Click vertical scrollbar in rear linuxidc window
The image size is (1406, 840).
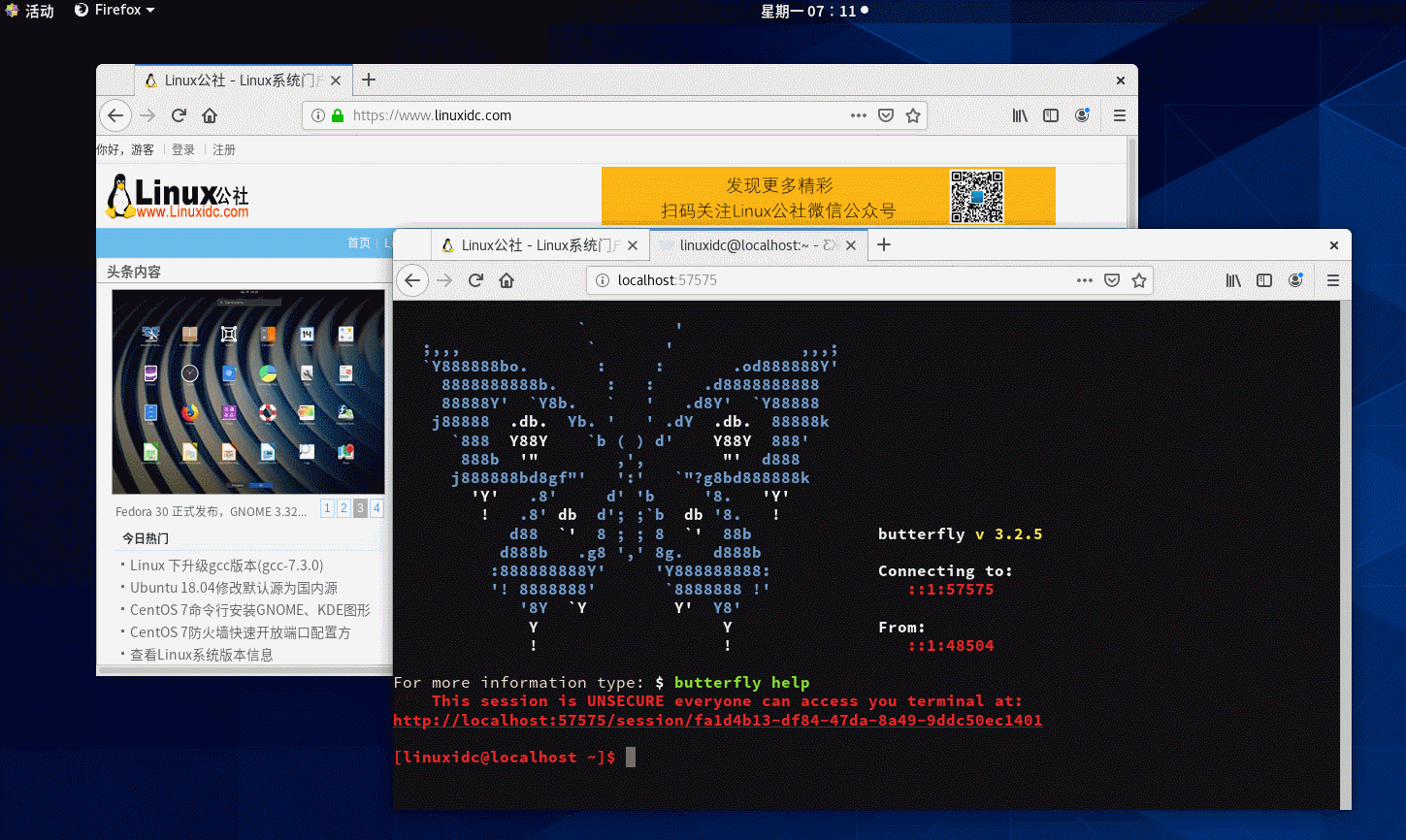[1131, 182]
